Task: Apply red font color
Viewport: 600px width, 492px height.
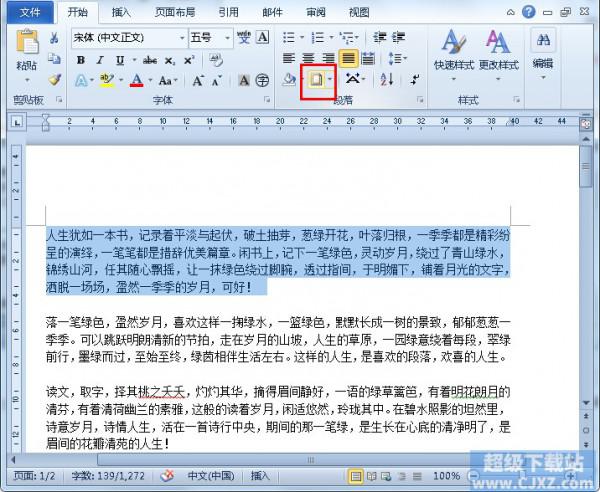Action: click(x=137, y=80)
